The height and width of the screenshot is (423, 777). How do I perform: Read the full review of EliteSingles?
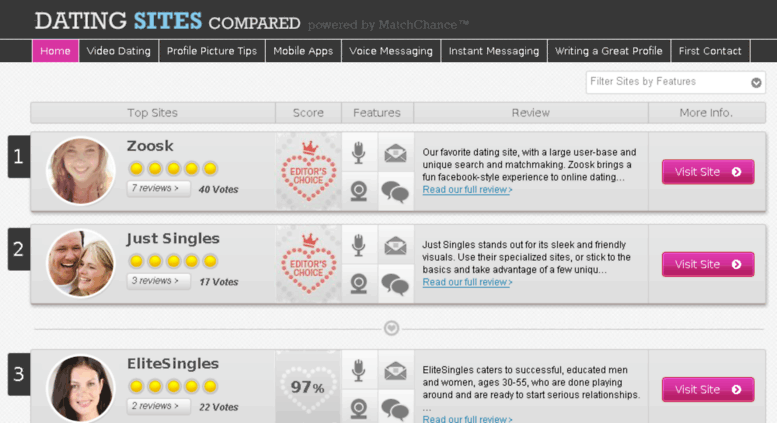click(467, 419)
